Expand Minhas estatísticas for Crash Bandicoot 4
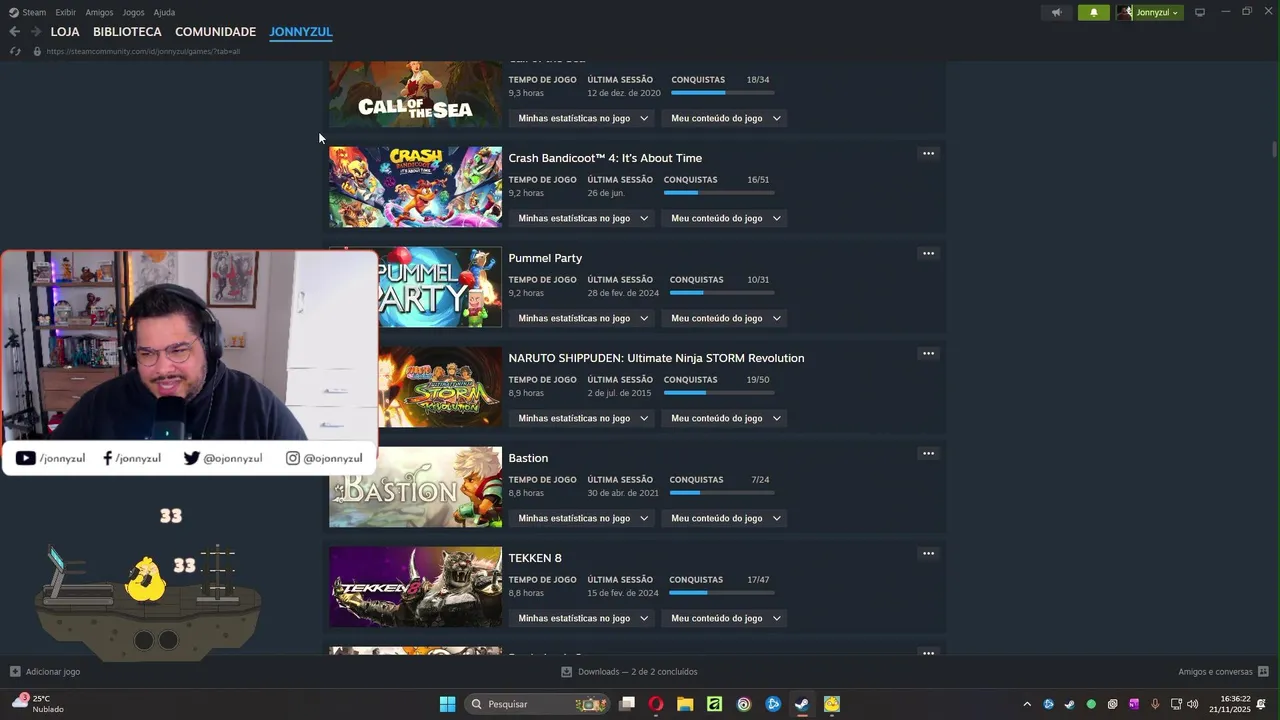This screenshot has width=1280, height=720. click(583, 218)
